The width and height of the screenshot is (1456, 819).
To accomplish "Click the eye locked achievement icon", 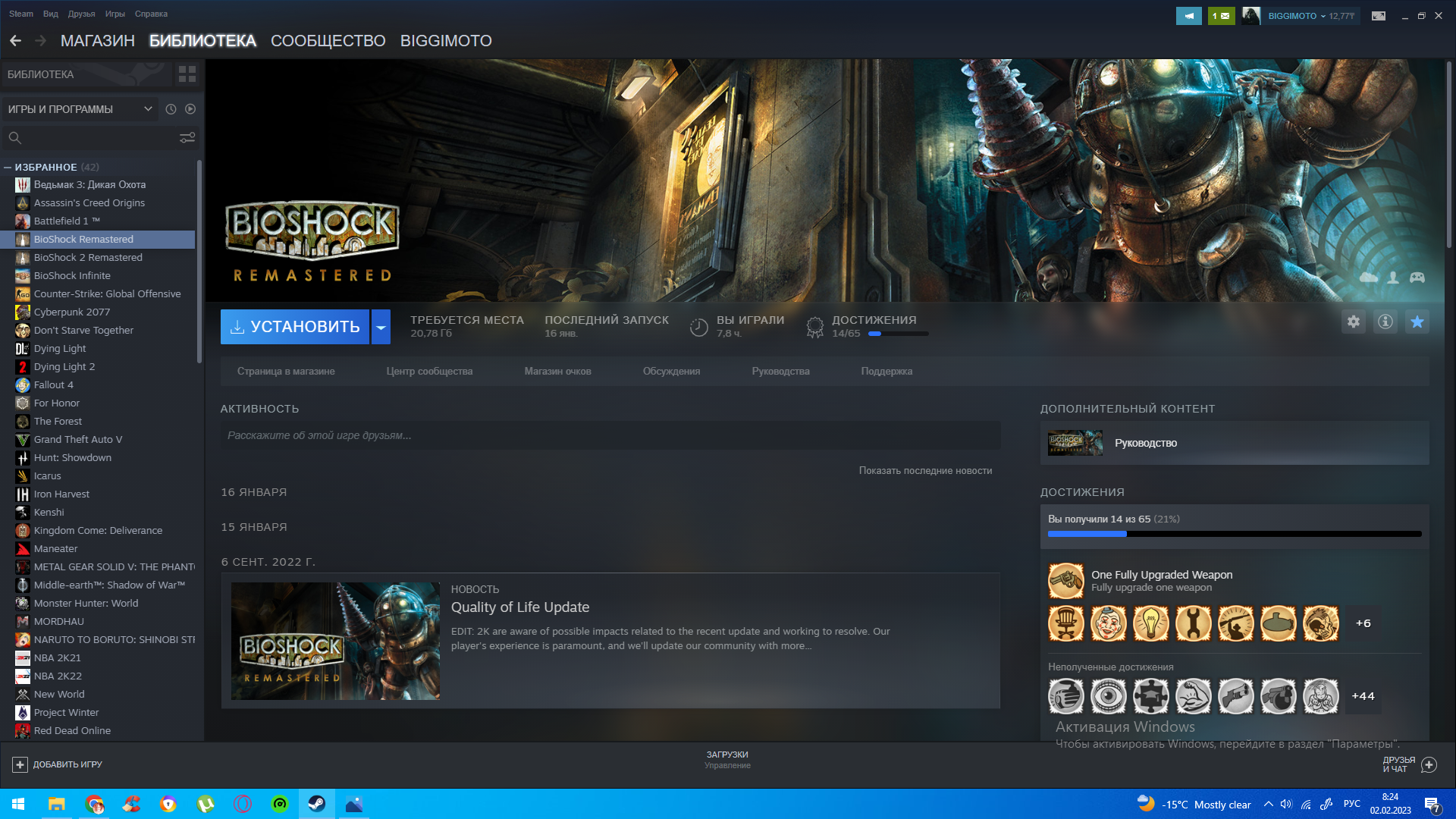I will (x=1108, y=696).
